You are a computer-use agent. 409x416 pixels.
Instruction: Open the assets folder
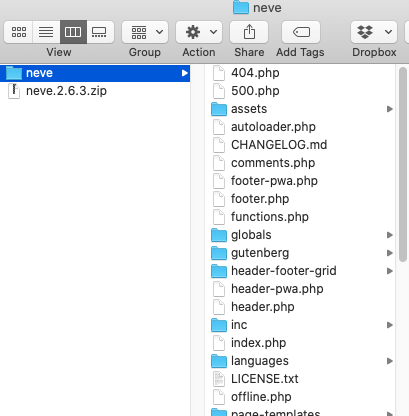(x=300, y=109)
